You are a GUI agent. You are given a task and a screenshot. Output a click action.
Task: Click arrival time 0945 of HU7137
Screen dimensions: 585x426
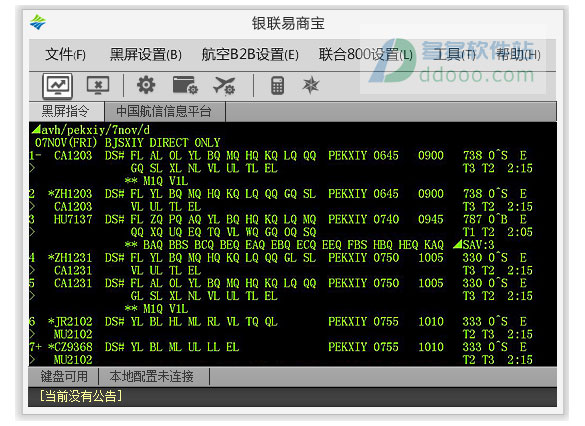[431, 219]
